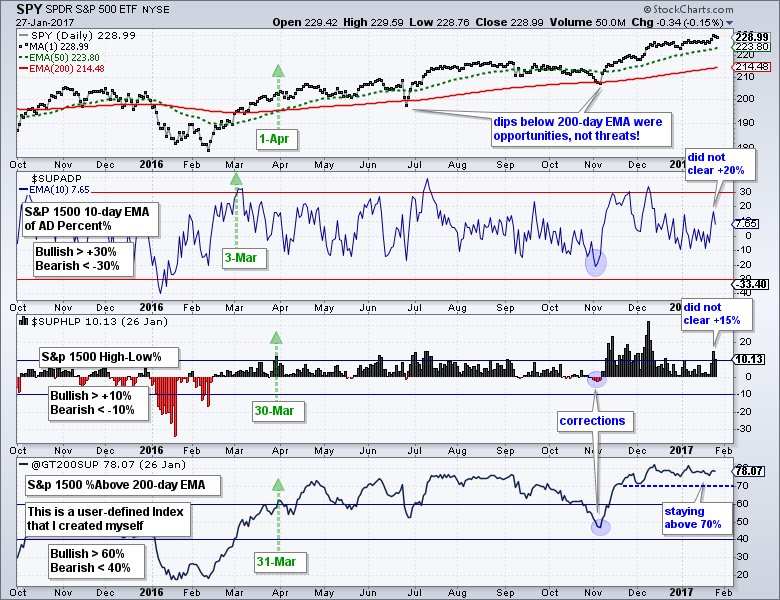This screenshot has height=600, width=780.
Task: Click the 223.80 green price tag on axis
Action: tap(753, 47)
